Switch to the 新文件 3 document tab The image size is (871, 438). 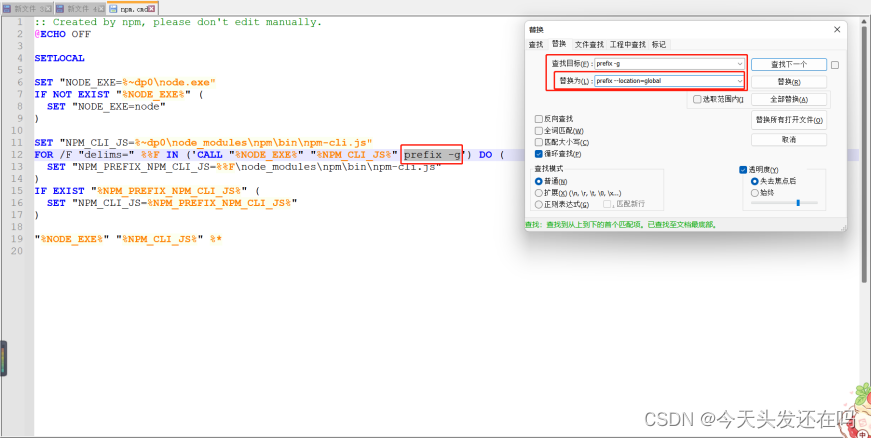[x=28, y=9]
